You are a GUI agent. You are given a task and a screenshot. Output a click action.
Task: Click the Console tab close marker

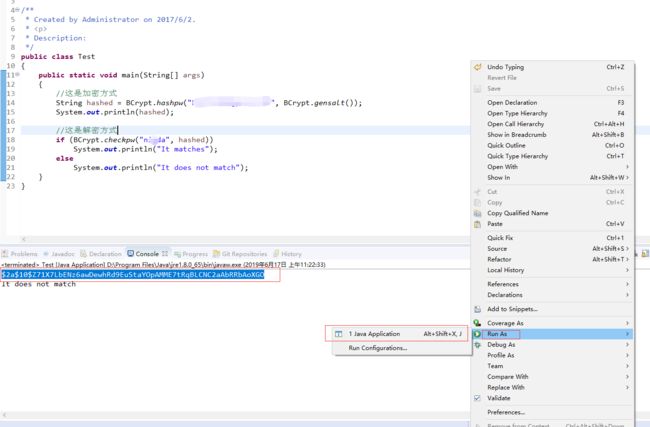click(165, 253)
